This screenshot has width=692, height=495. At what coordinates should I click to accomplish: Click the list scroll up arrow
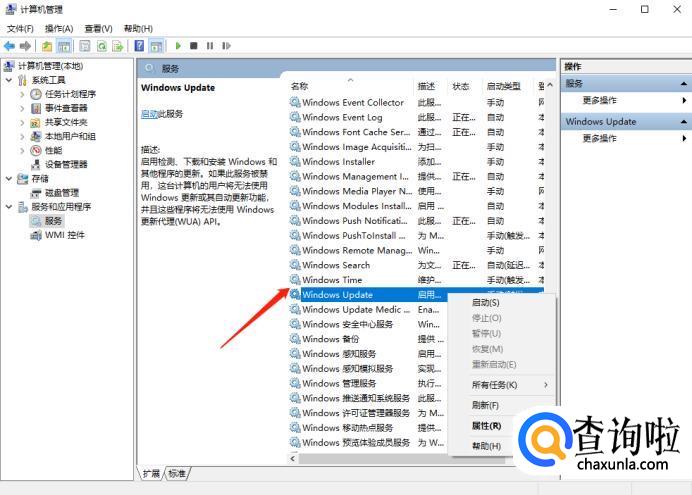550,85
